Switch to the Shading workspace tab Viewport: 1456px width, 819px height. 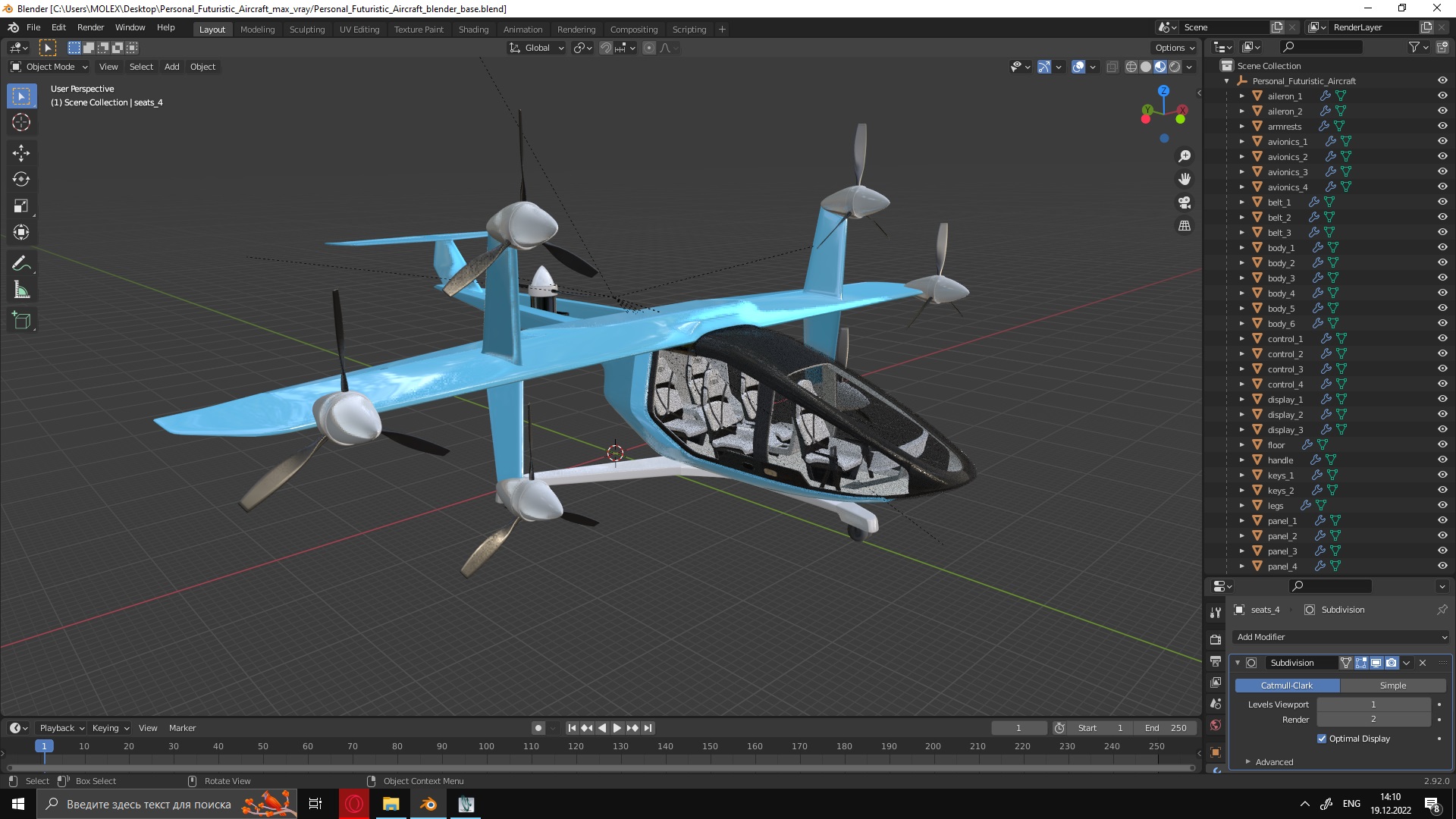point(473,30)
